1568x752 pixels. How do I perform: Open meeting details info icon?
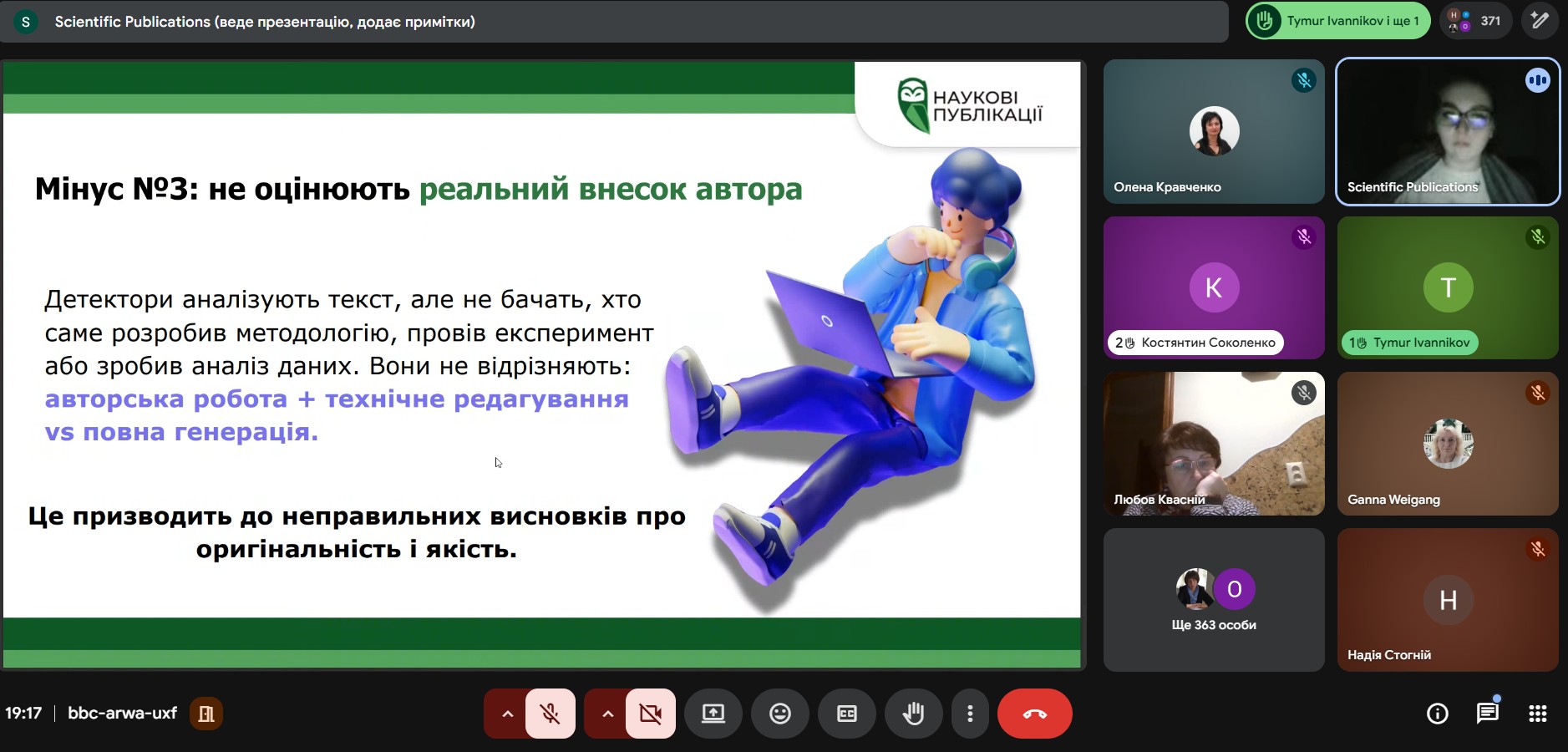point(1437,714)
